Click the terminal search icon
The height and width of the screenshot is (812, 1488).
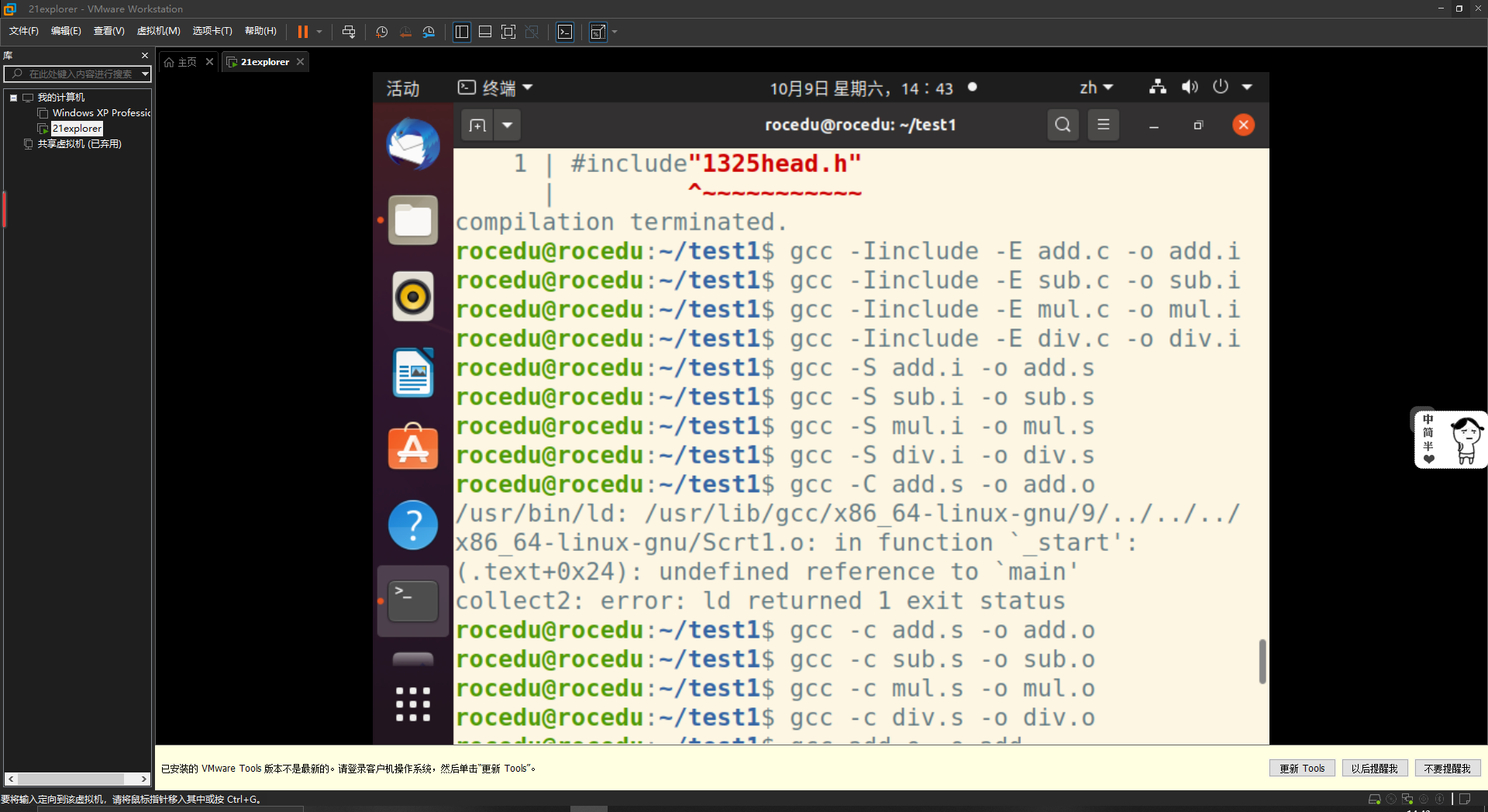[1063, 125]
